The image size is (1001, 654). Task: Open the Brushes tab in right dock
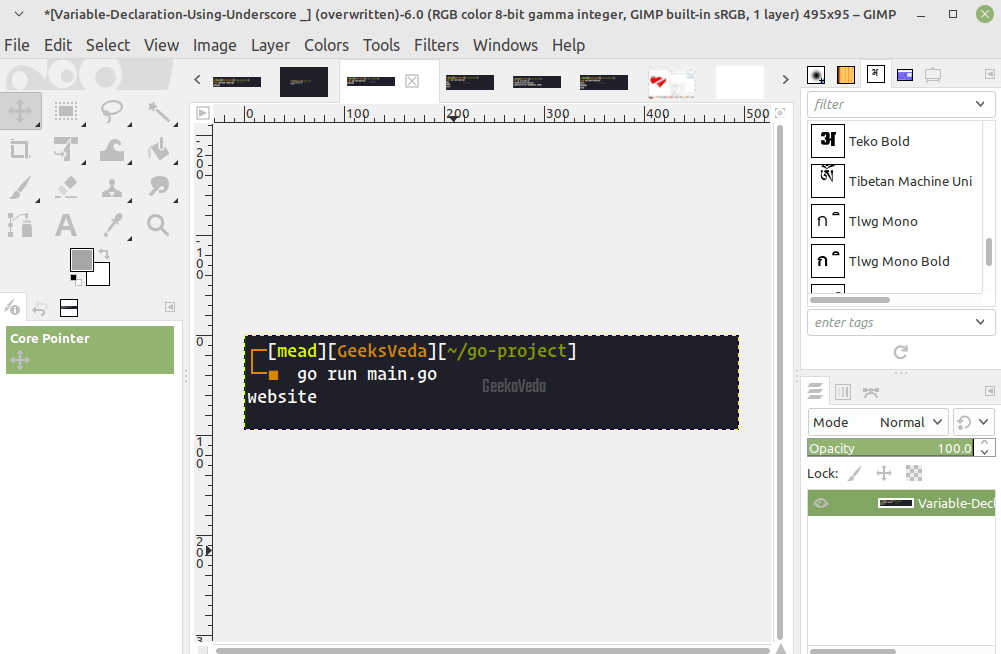(x=816, y=75)
